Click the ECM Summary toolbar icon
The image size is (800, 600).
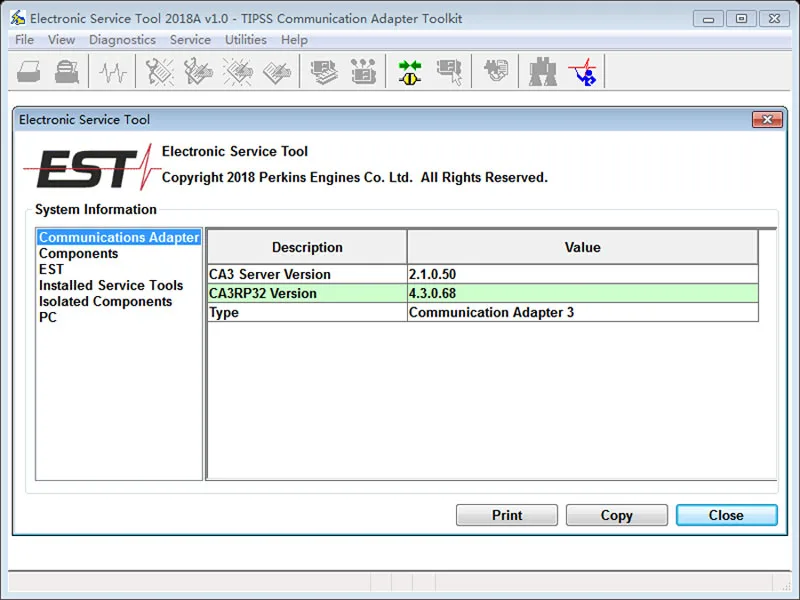point(323,71)
